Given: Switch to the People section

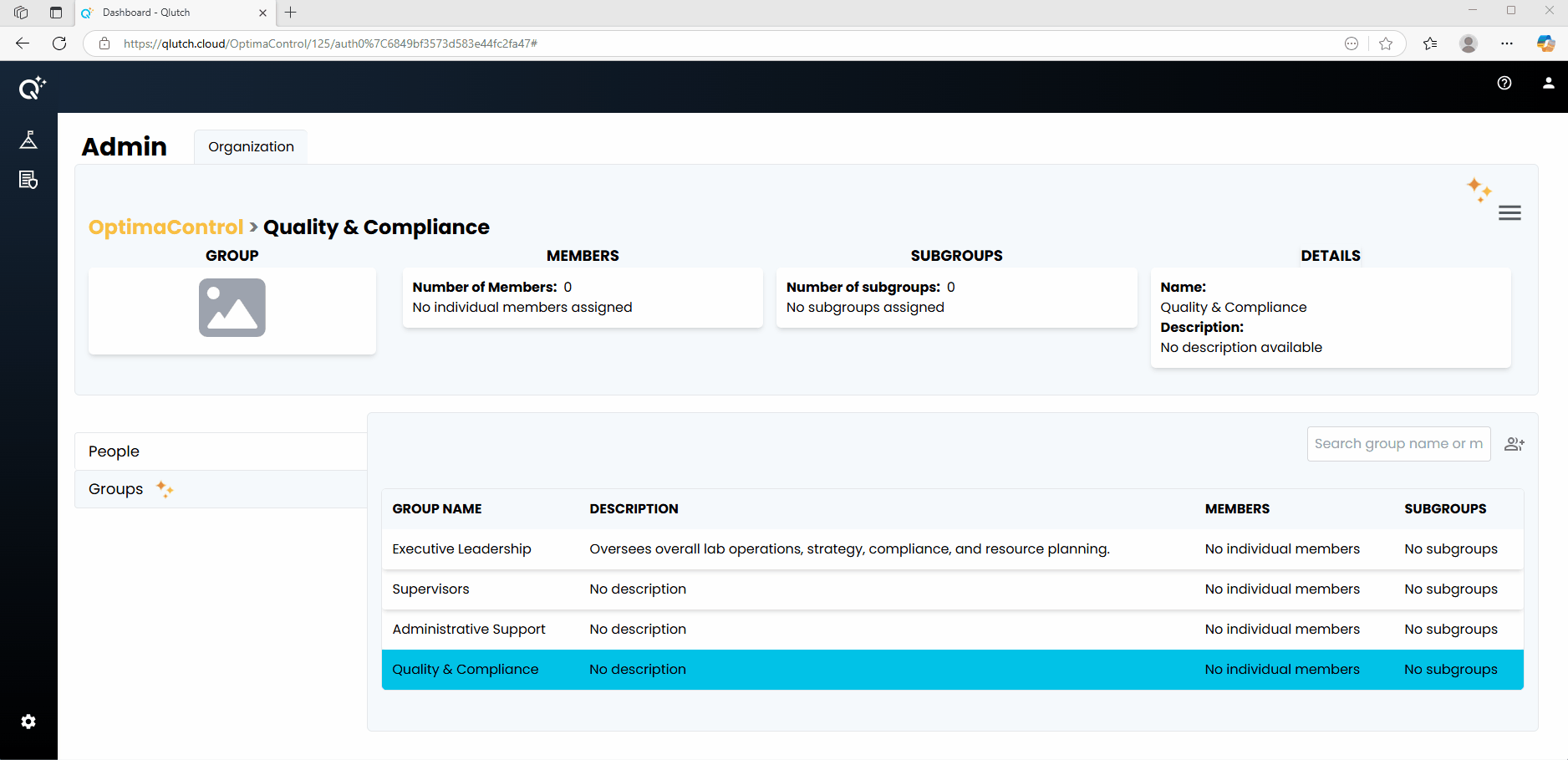Looking at the screenshot, I should click(115, 451).
